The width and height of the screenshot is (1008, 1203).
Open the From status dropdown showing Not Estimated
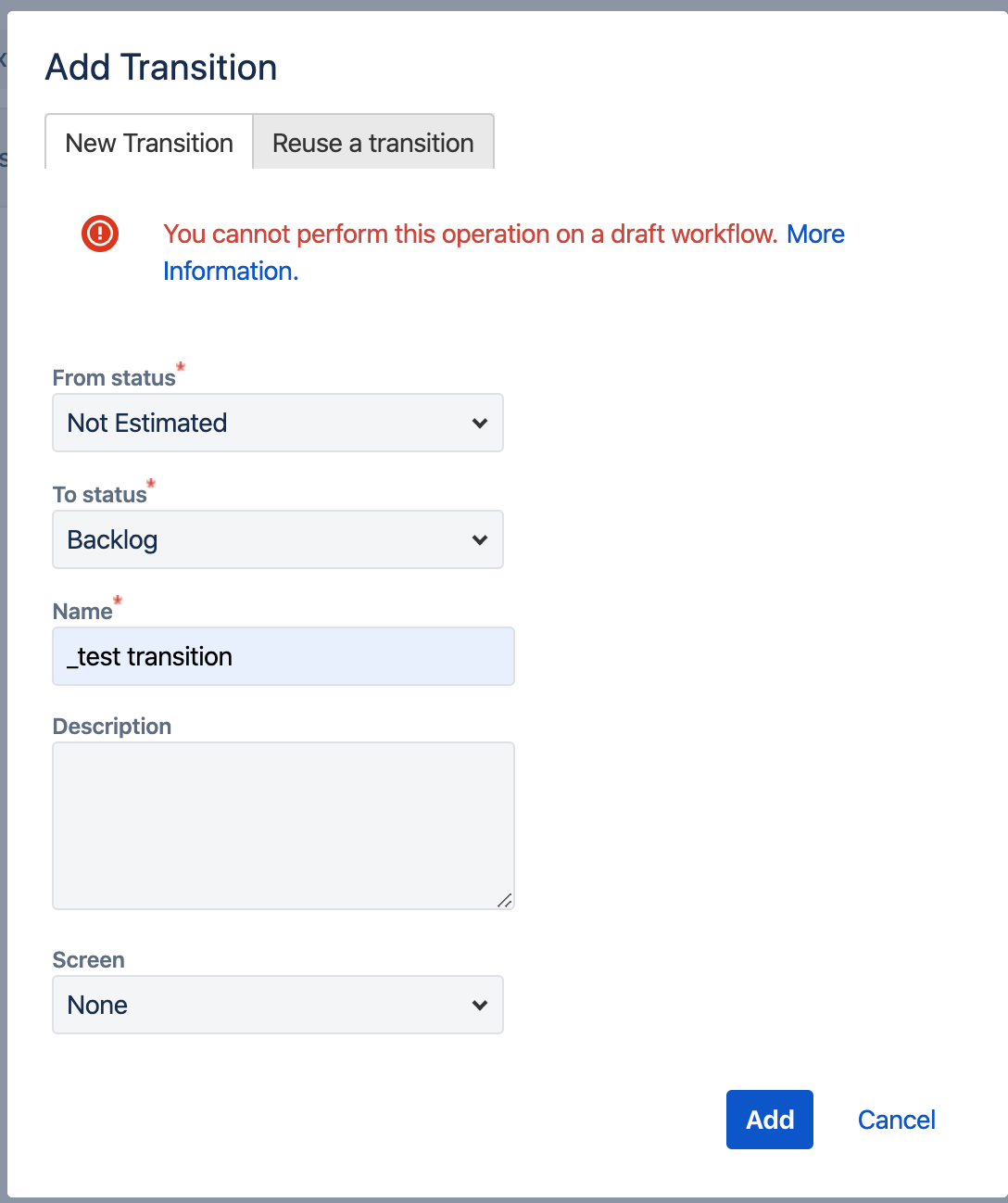point(278,423)
